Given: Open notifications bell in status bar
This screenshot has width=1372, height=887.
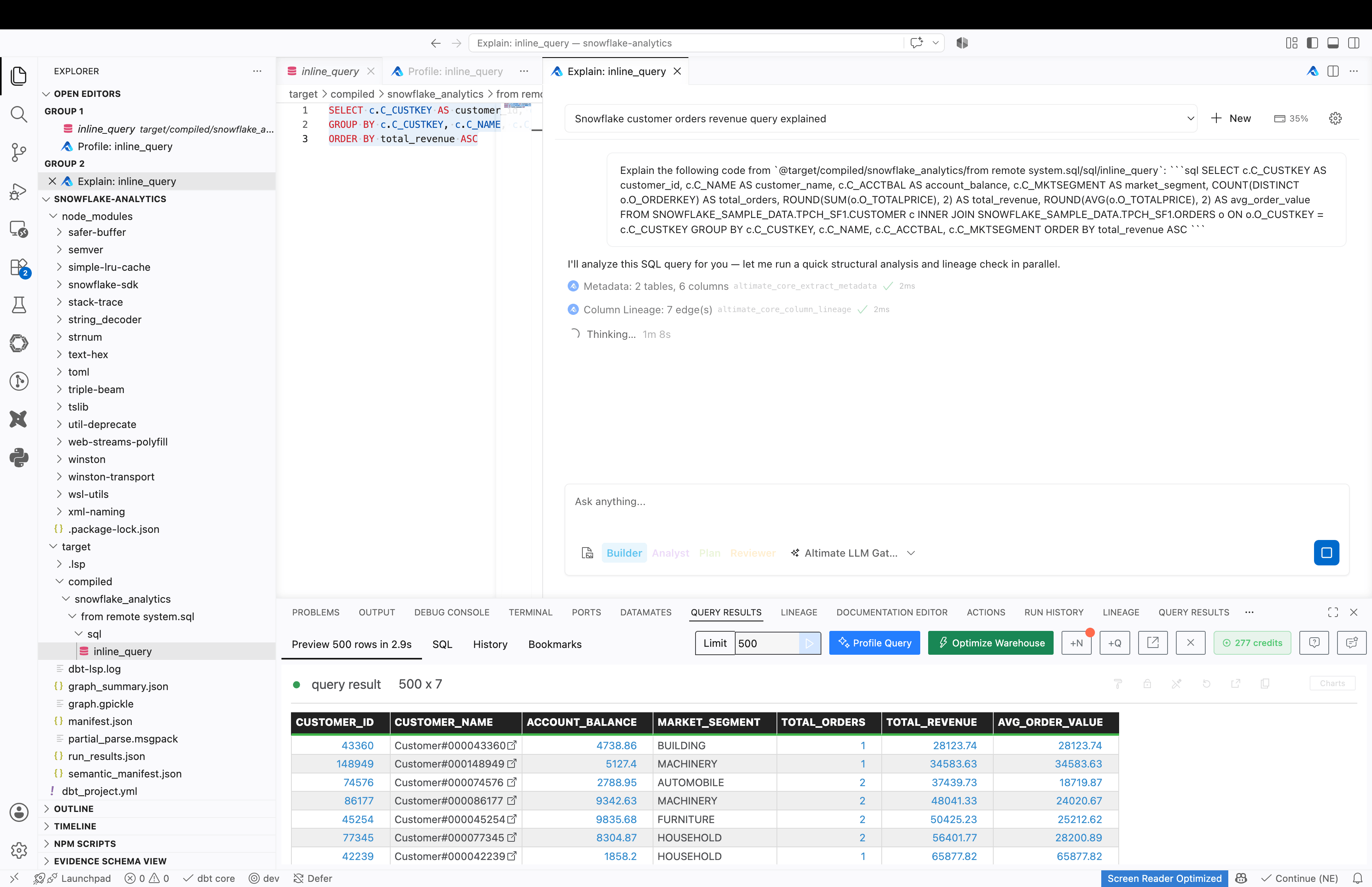Looking at the screenshot, I should coord(1358,878).
